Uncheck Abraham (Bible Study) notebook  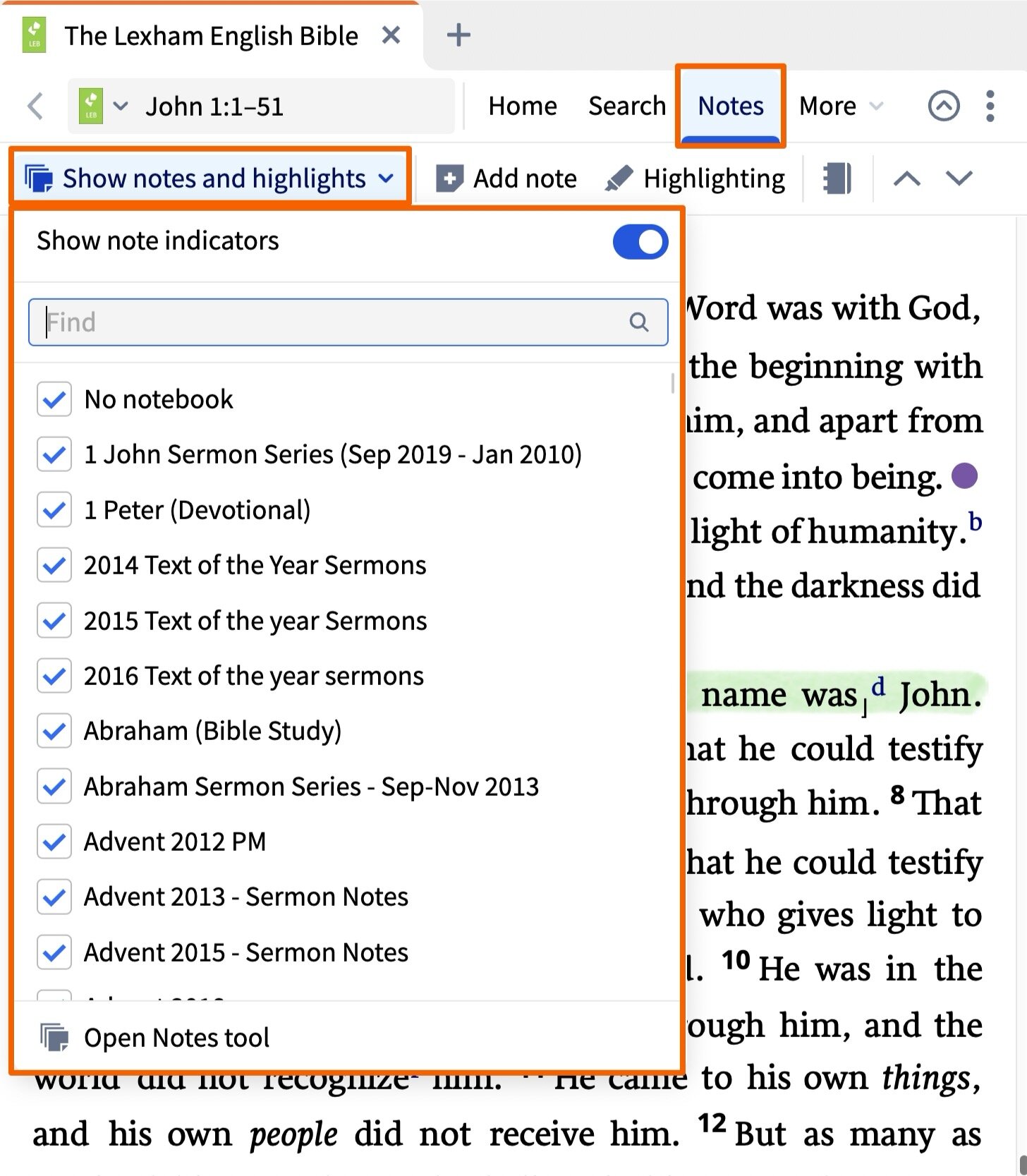(54, 731)
